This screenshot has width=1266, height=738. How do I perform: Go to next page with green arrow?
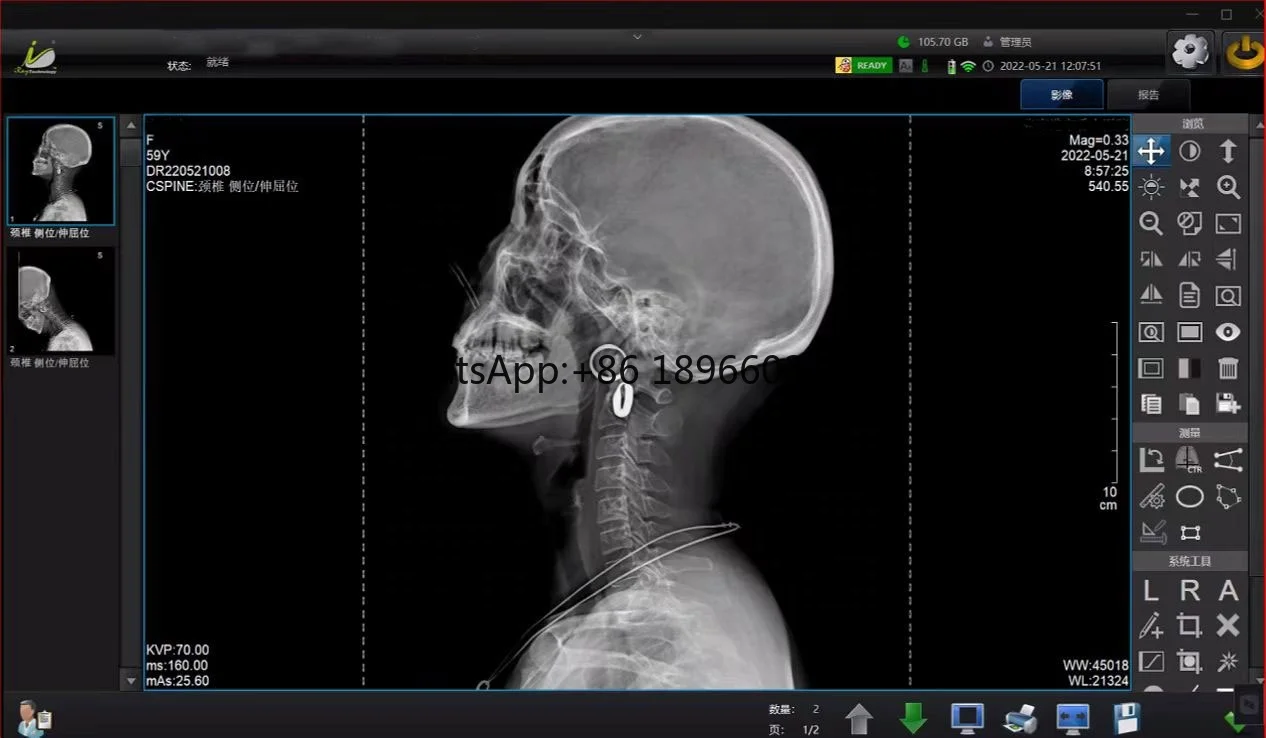coord(912,717)
